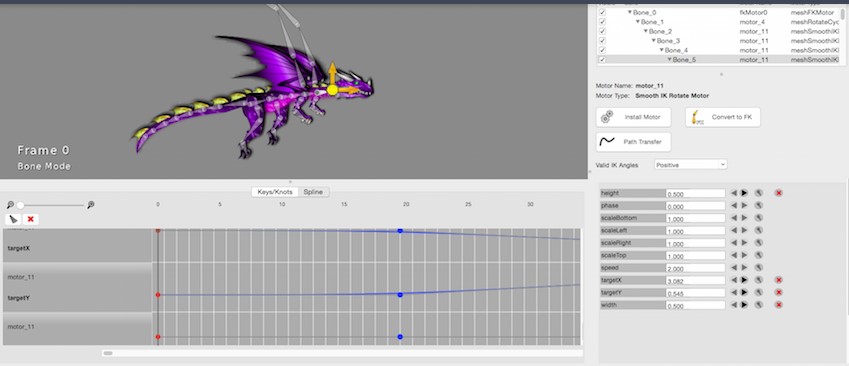Click the timeline zoom slider handle
The image size is (849, 366).
pyautogui.click(x=20, y=205)
